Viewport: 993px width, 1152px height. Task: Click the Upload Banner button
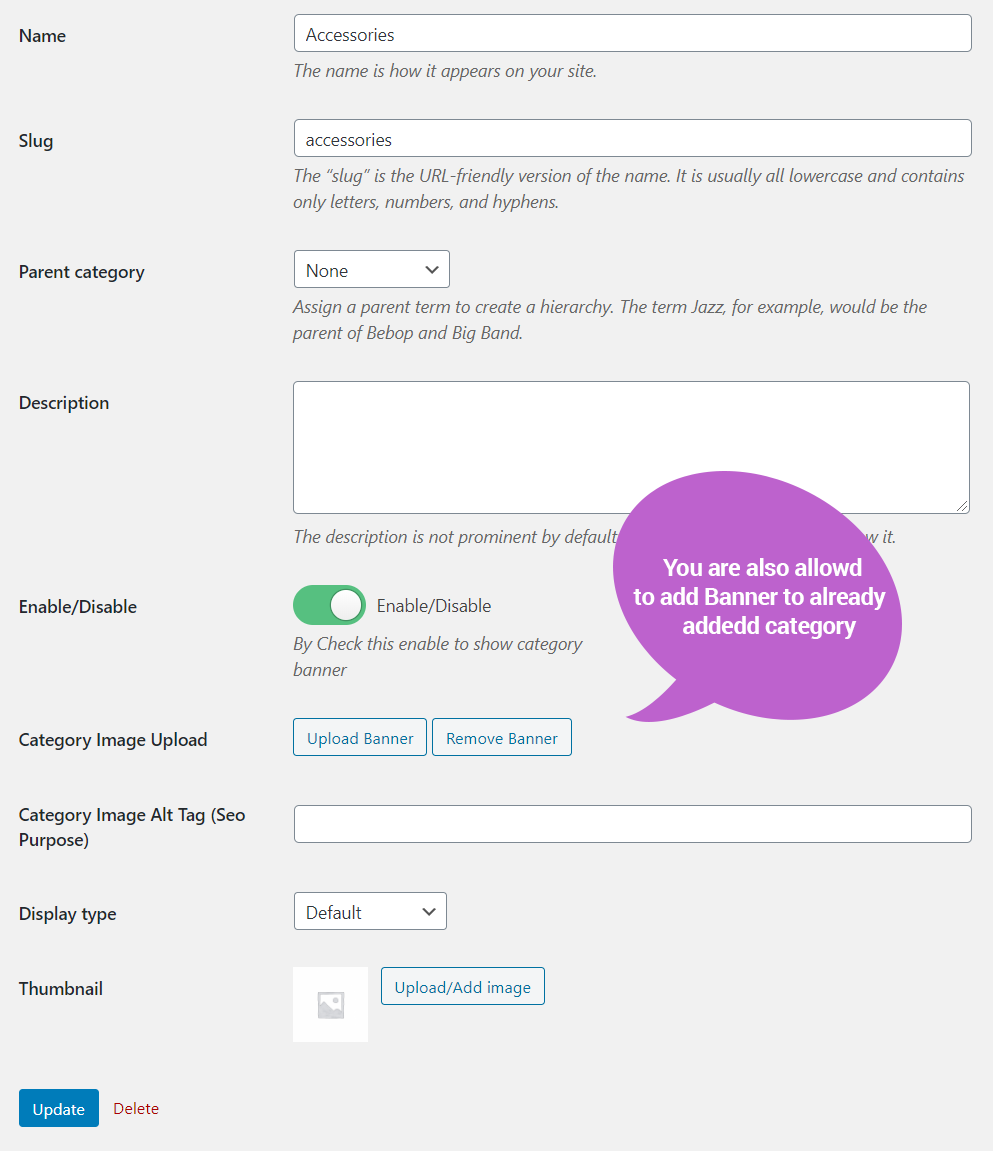[360, 738]
